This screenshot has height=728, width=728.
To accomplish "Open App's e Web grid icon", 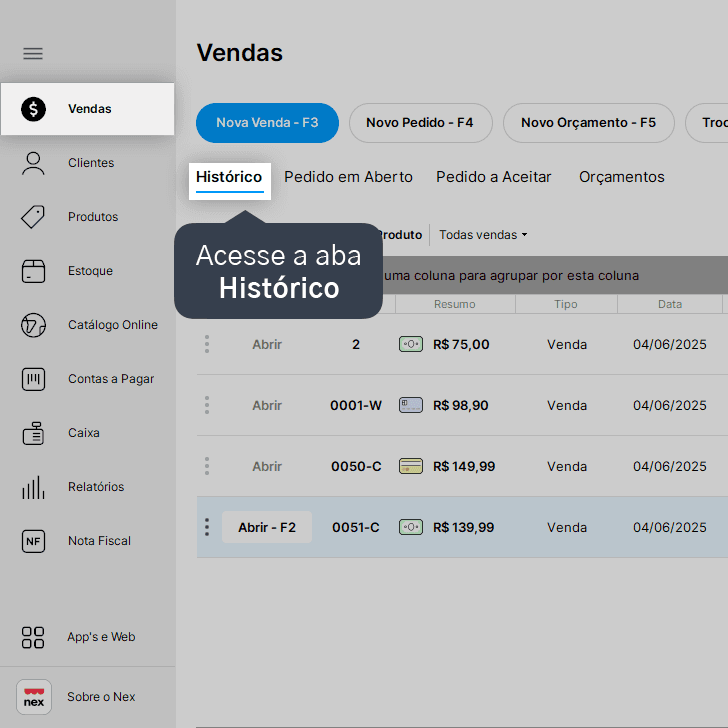I will pyautogui.click(x=33, y=637).
